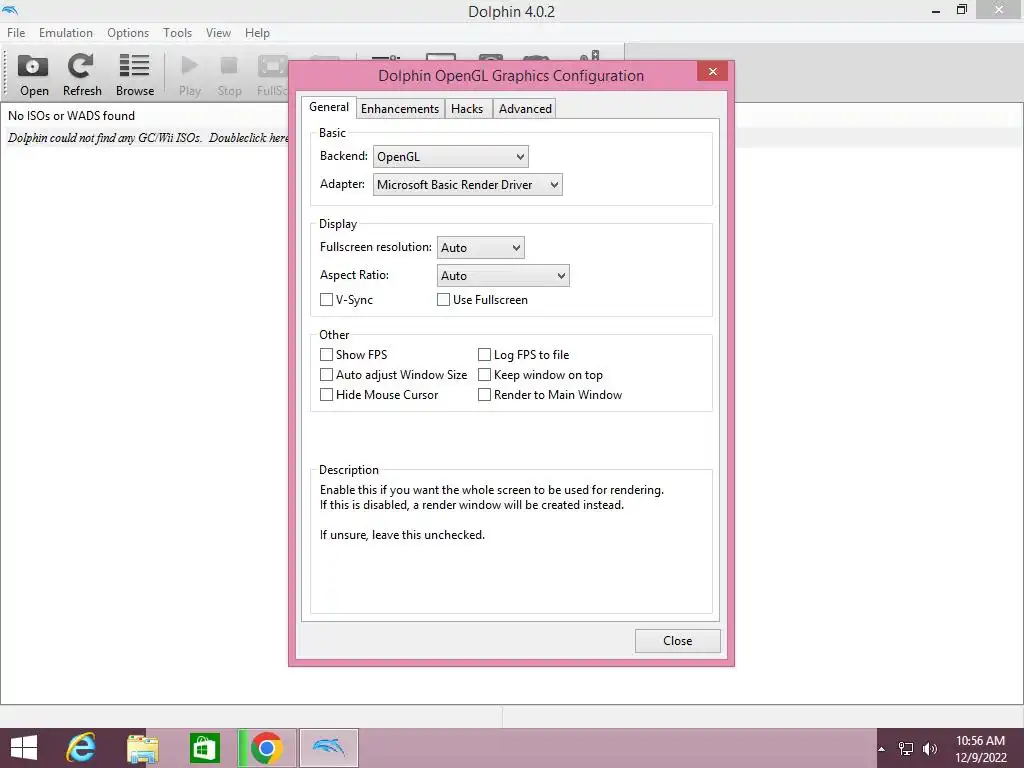Select the General tab
Viewport: 1024px width, 768px height.
pos(328,107)
